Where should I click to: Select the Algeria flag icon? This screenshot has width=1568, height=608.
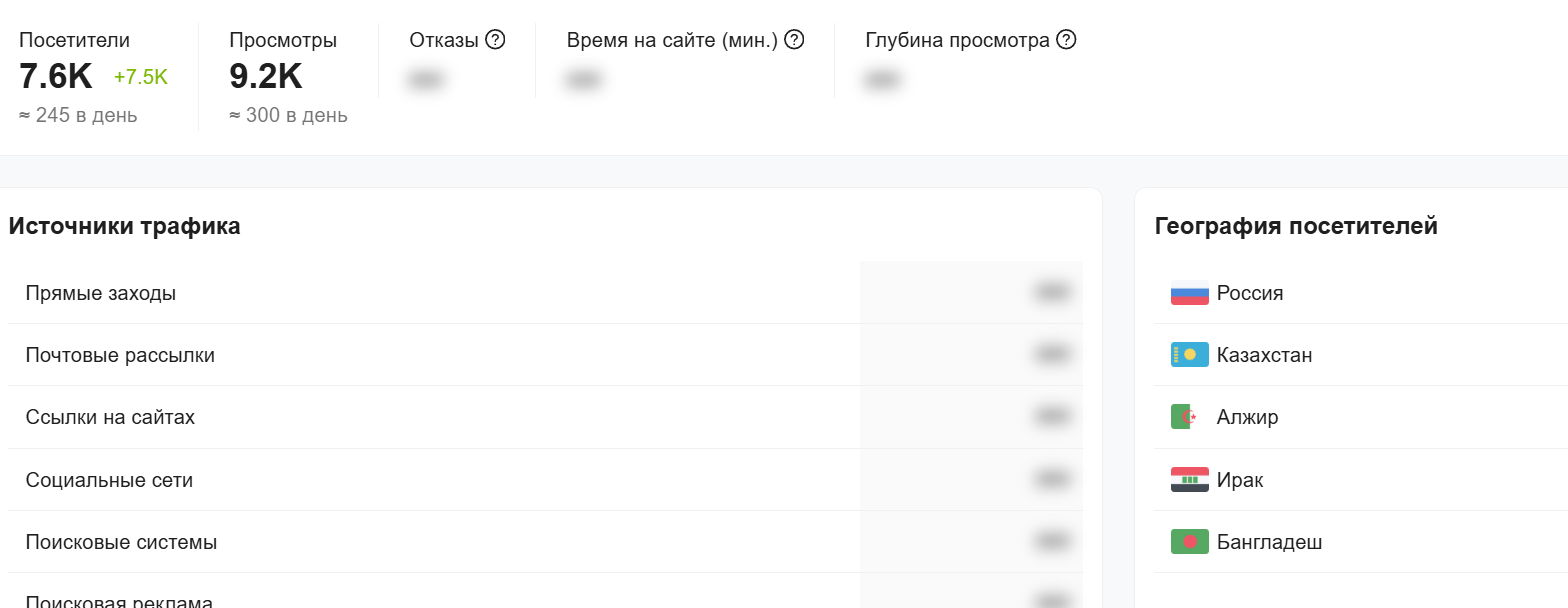[1189, 418]
